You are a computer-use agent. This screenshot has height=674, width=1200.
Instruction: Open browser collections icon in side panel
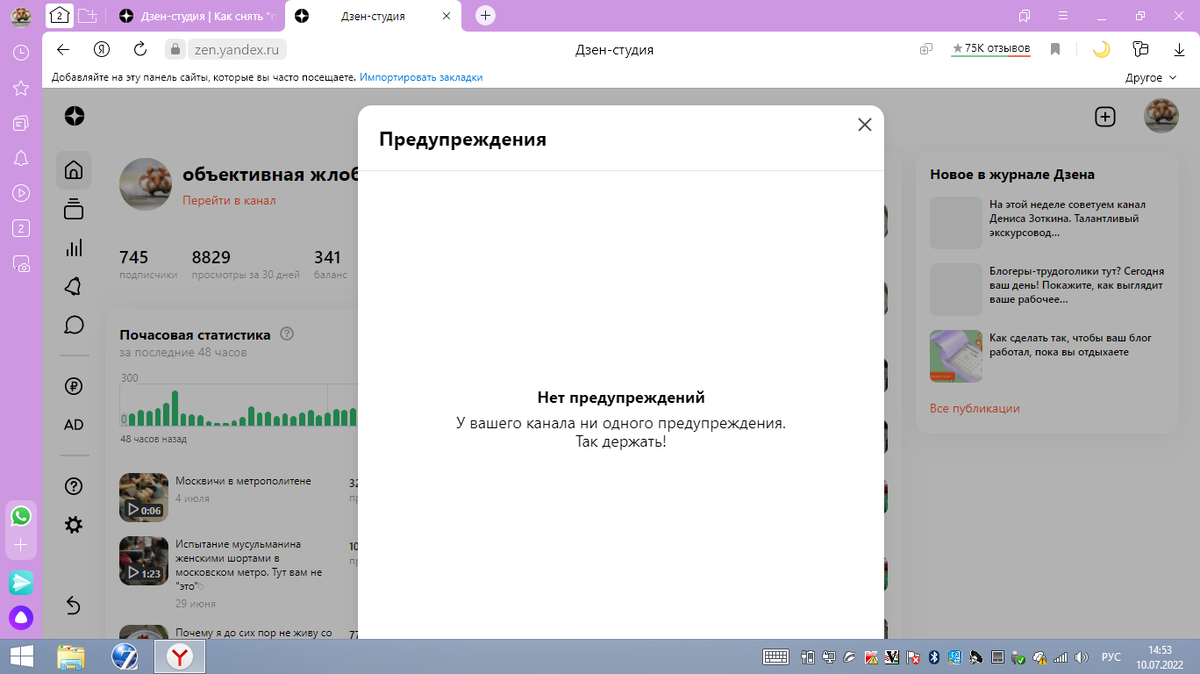20,123
